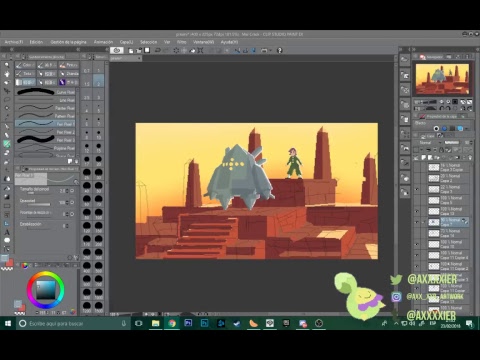
Task: Click Flip horizontal in the Navigator panel
Action: tap(463, 108)
